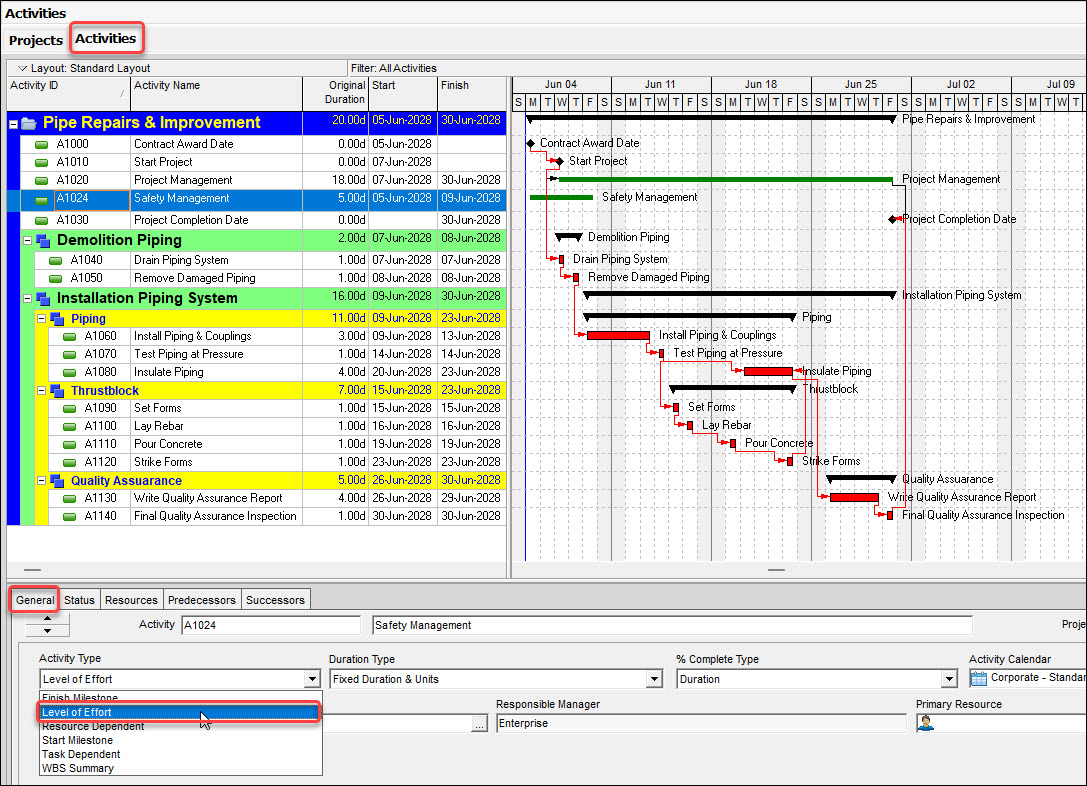This screenshot has height=786, width=1087.
Task: Collapse the Demolition Piping group
Action: coord(28,241)
